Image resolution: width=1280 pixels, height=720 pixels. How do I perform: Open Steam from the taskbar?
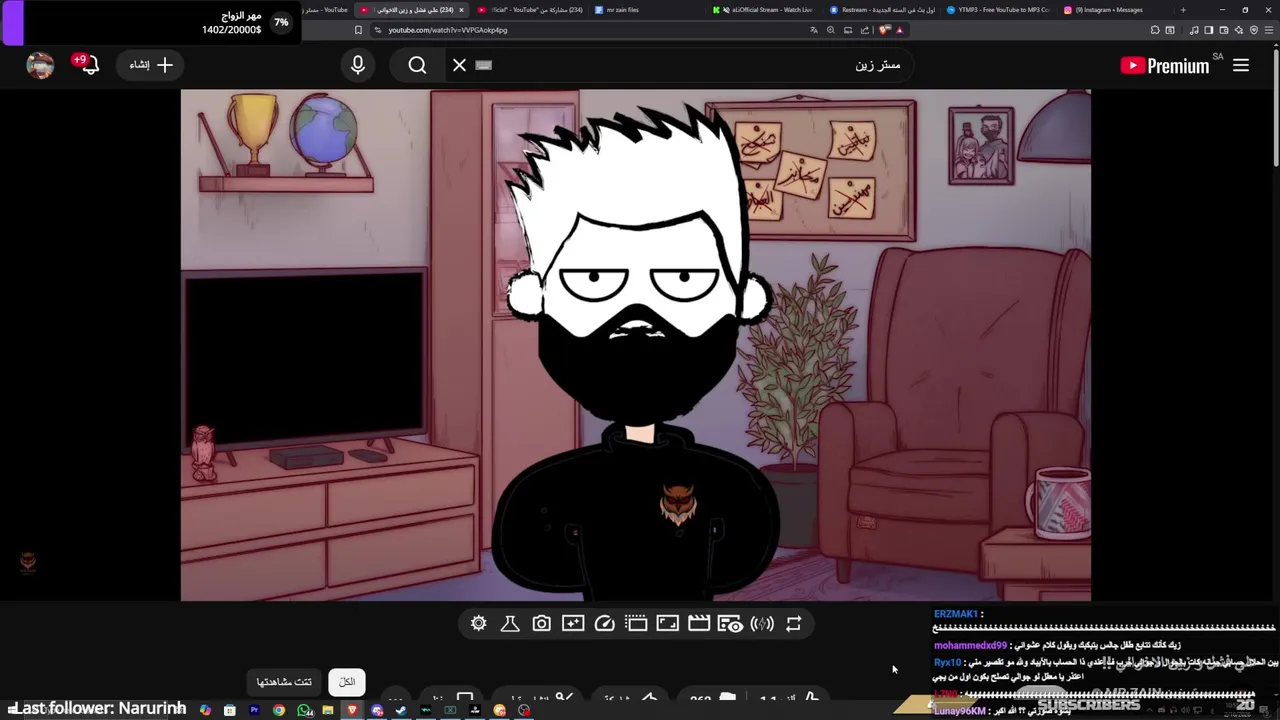pos(401,710)
